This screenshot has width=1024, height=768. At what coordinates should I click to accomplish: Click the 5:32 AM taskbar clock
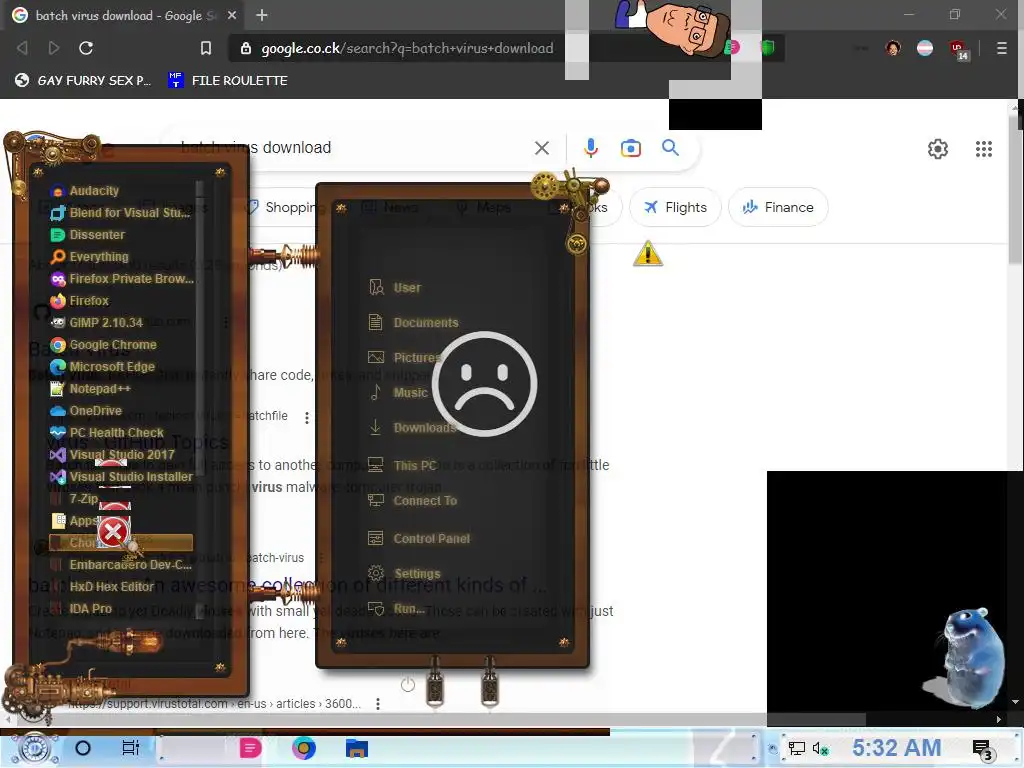pyautogui.click(x=897, y=748)
